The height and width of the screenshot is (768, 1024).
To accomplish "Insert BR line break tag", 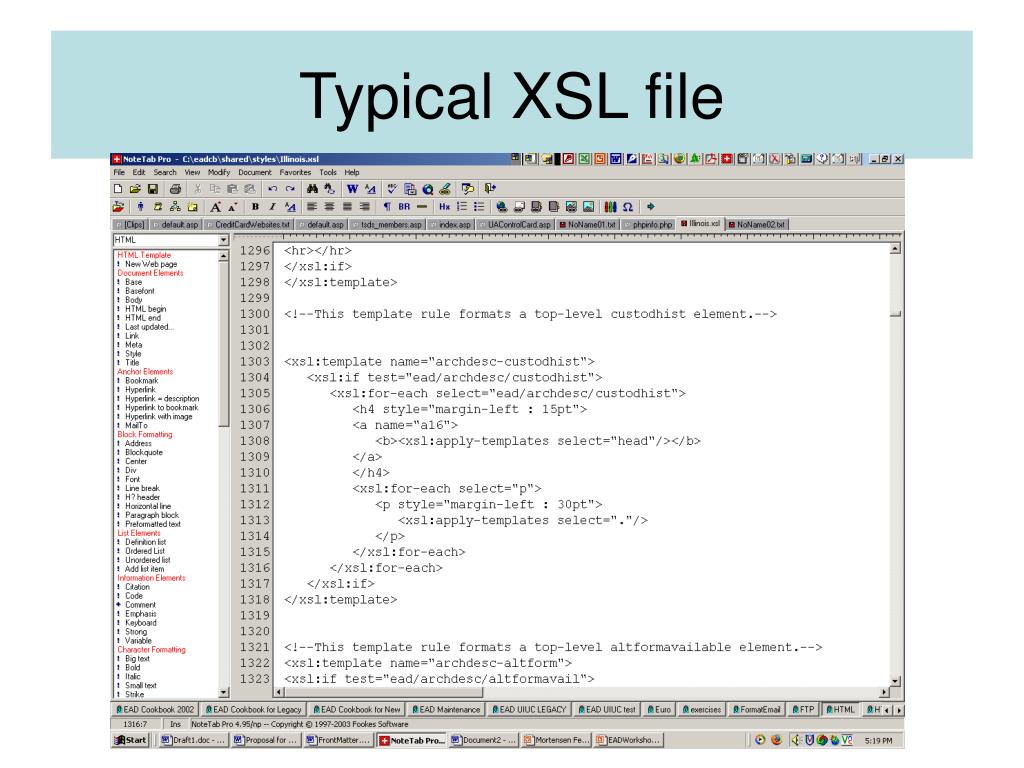I will tap(404, 207).
